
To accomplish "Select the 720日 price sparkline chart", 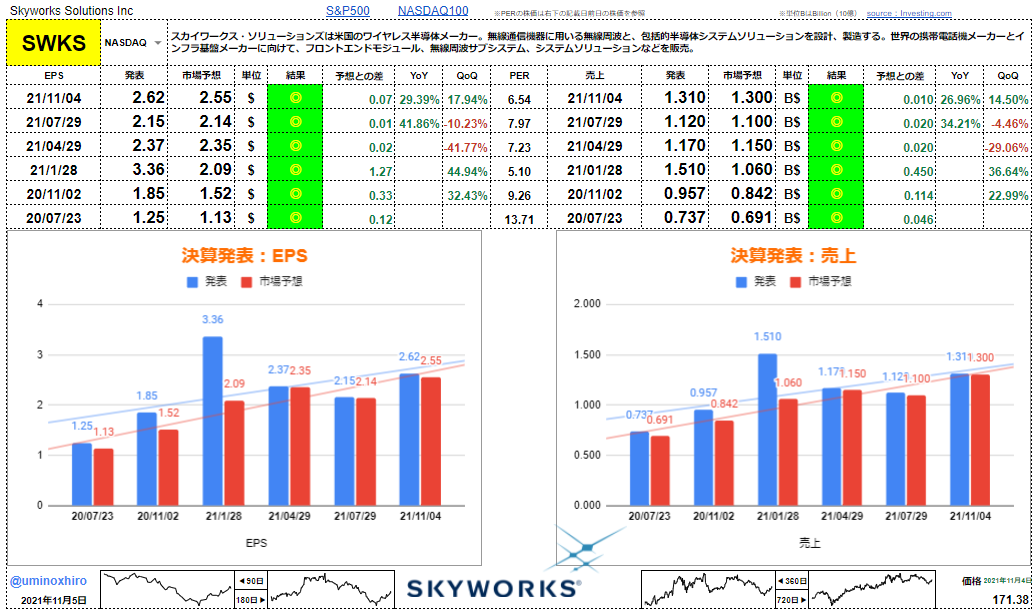I will click(x=871, y=590).
